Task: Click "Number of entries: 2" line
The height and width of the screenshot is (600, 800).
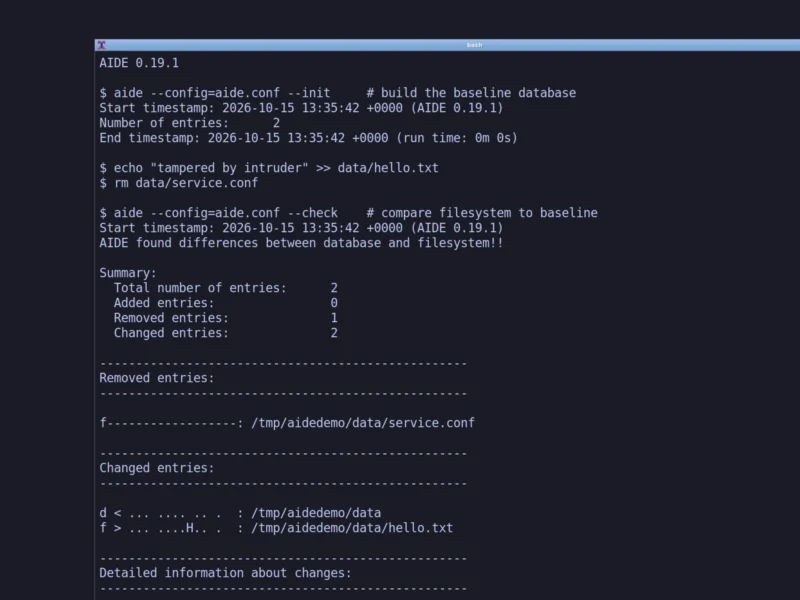Action: (190, 123)
